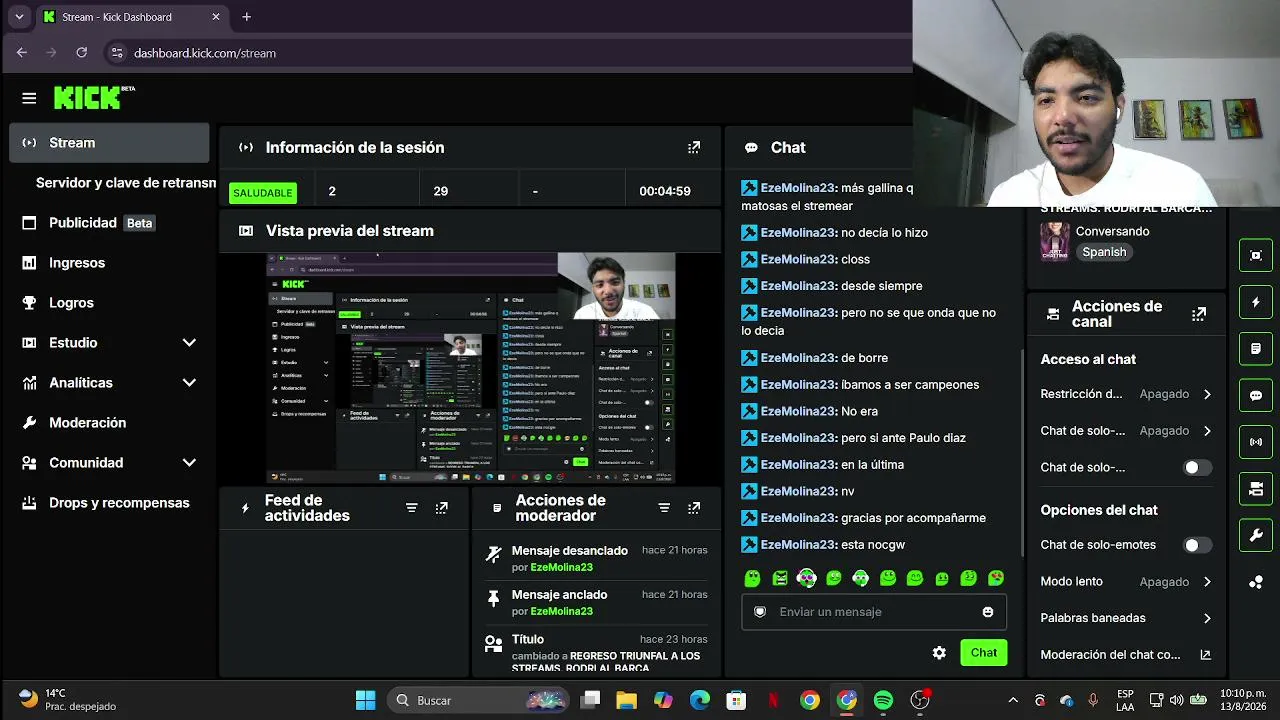Open Logros in the sidebar

109,303
